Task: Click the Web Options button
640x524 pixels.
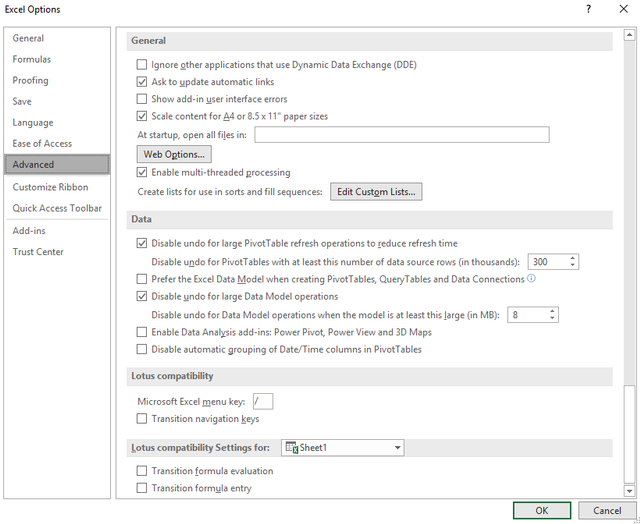Action: pos(174,154)
